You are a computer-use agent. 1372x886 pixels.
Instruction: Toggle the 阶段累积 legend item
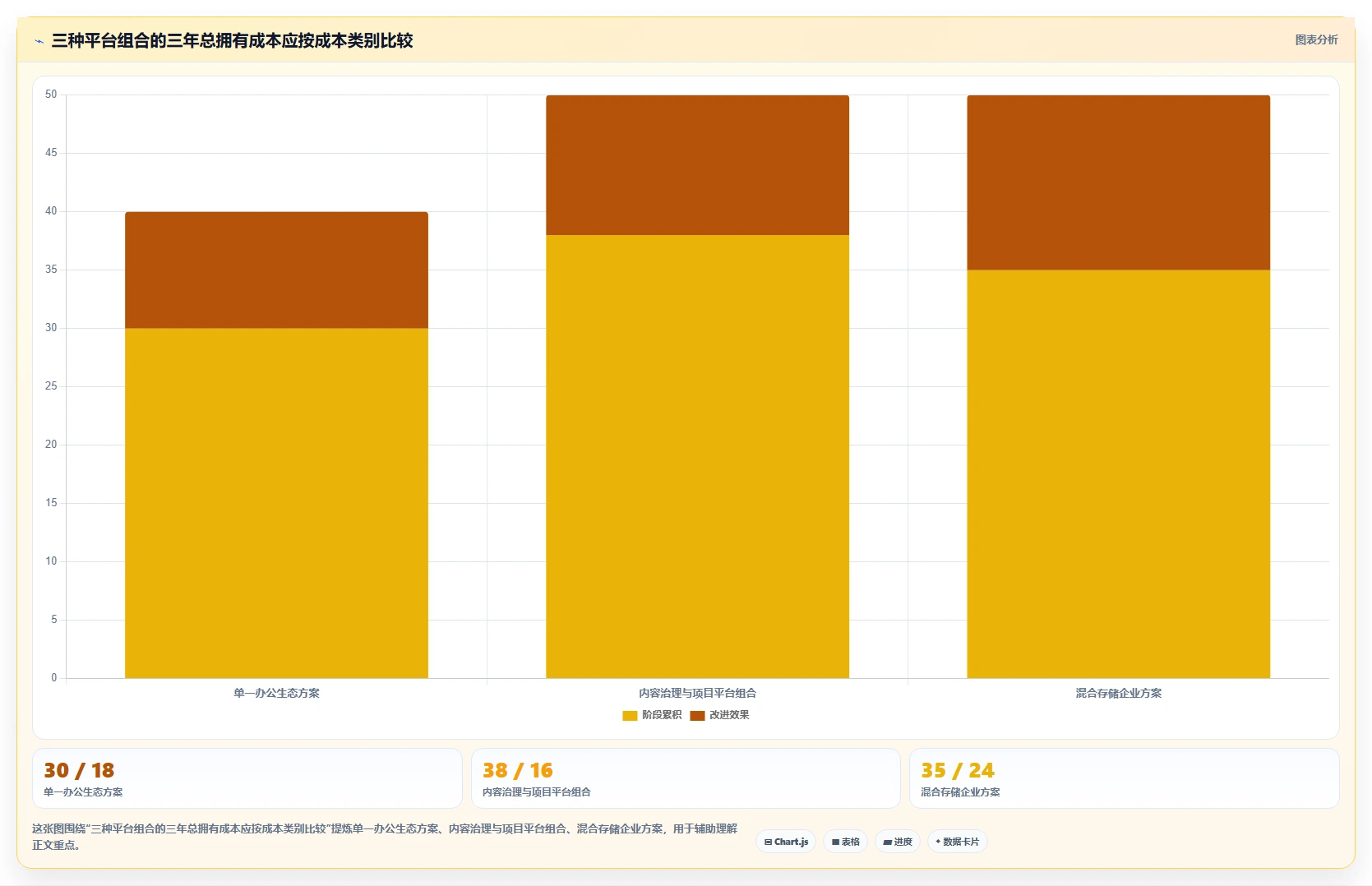click(652, 715)
